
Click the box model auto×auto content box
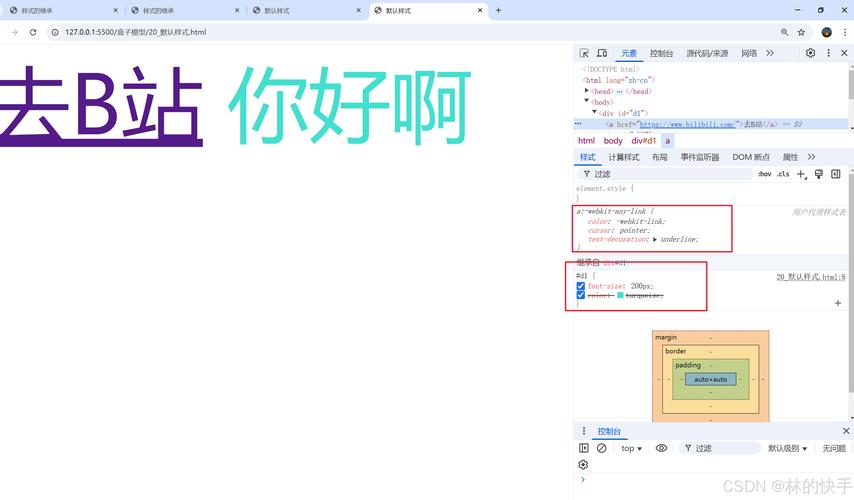pos(711,379)
